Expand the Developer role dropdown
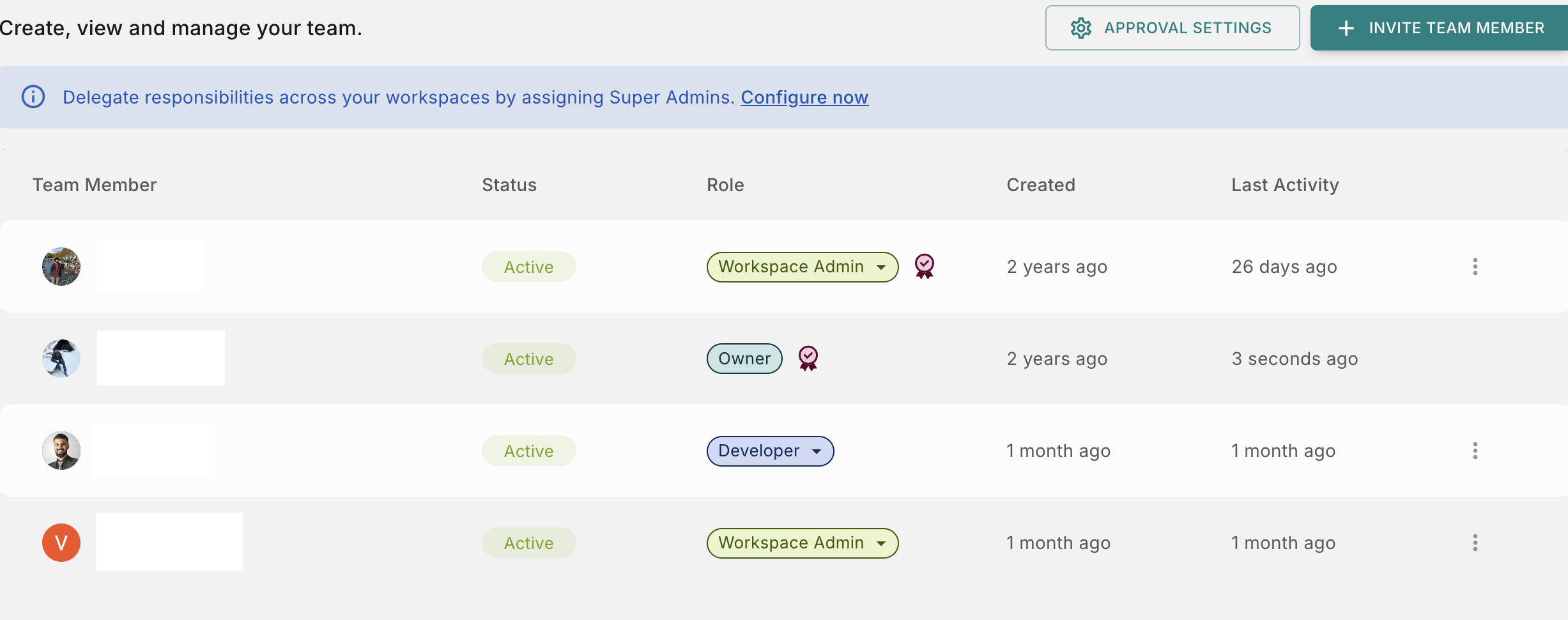Screen dimensions: 1568x620 [x=817, y=451]
